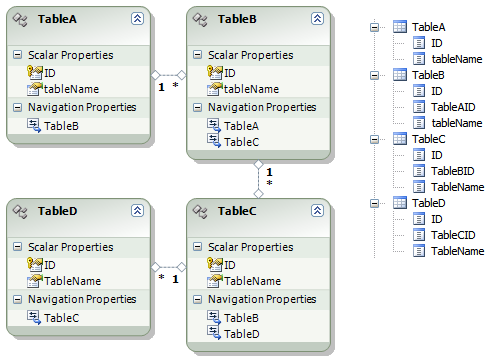The height and width of the screenshot is (362, 491).
Task: Select TableD navigation property in TableC entity
Action: 242,334
